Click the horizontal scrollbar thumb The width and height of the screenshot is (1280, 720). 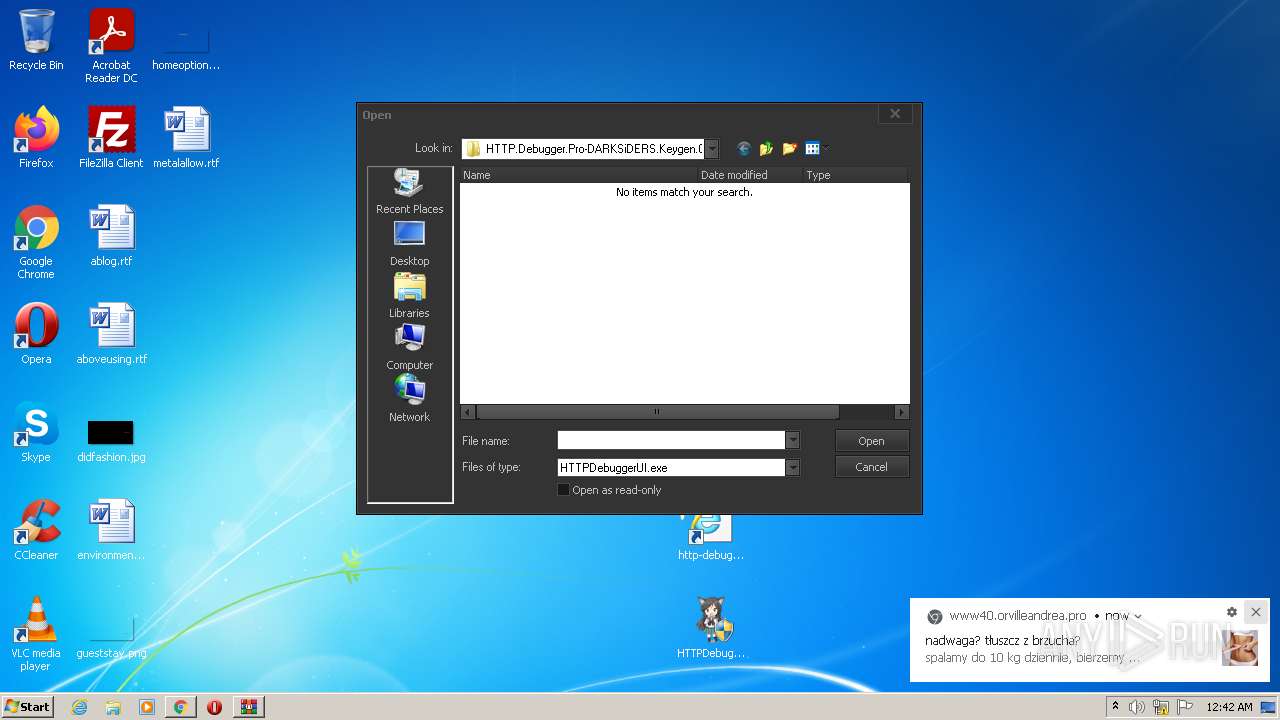(x=657, y=412)
